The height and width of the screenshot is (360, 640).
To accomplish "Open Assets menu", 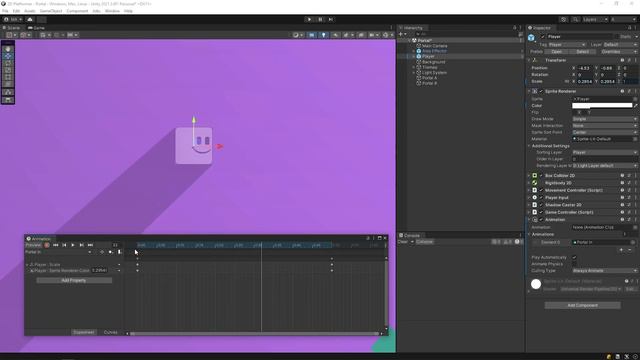I will tap(30, 11).
